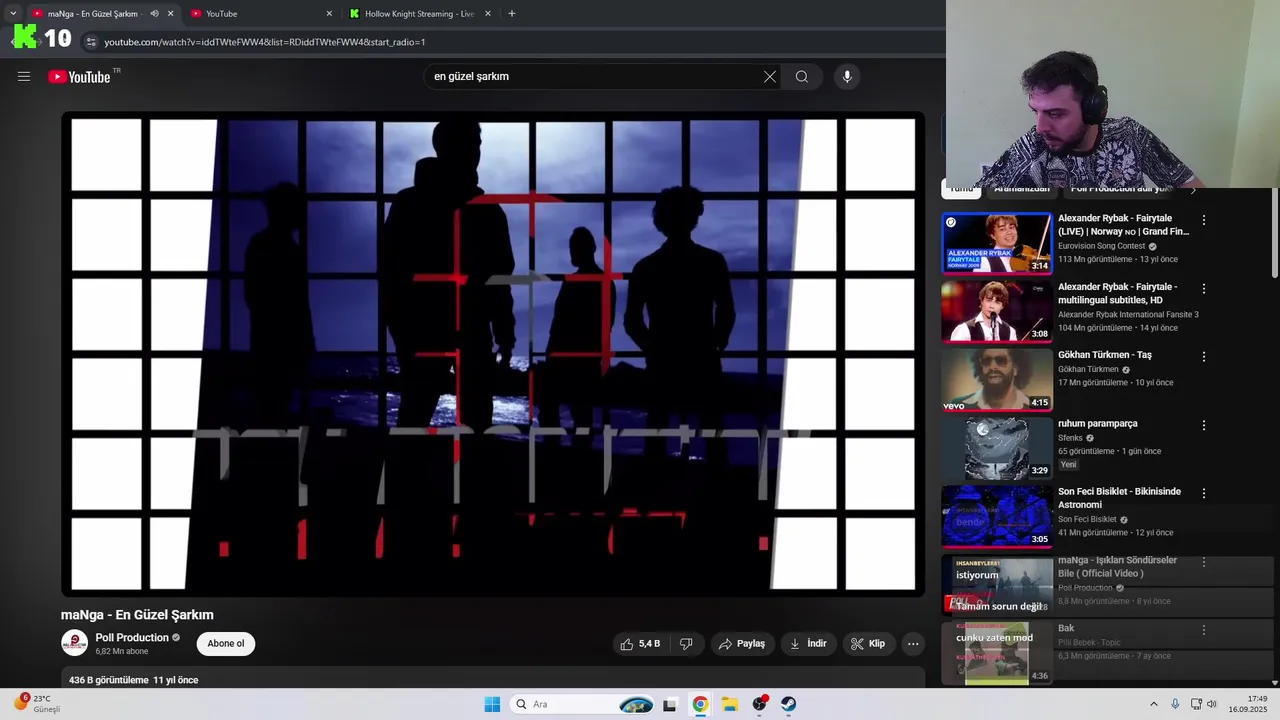
Task: Download the video with İndir
Action: click(808, 644)
